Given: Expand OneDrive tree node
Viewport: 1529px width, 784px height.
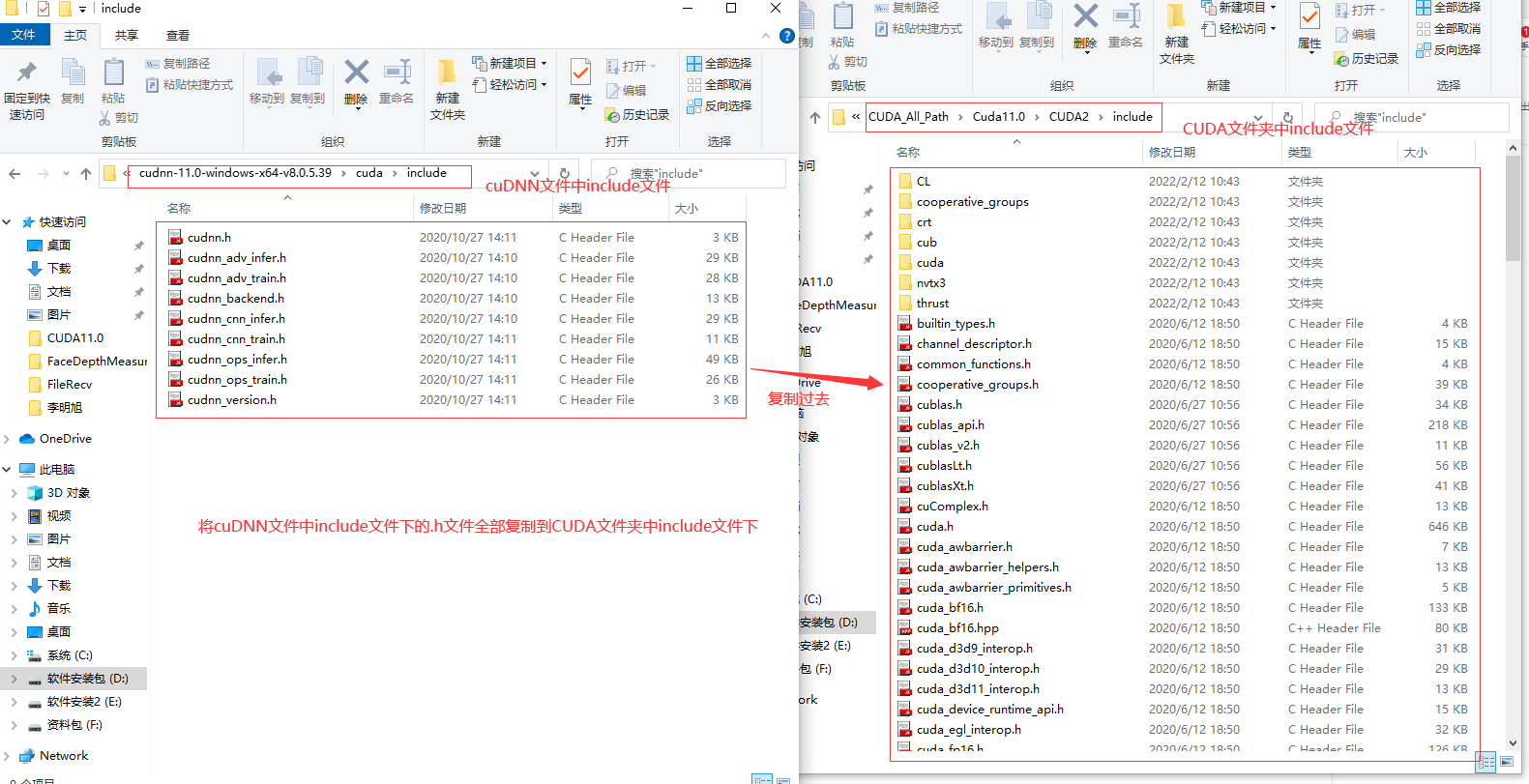Looking at the screenshot, I should [x=7, y=439].
